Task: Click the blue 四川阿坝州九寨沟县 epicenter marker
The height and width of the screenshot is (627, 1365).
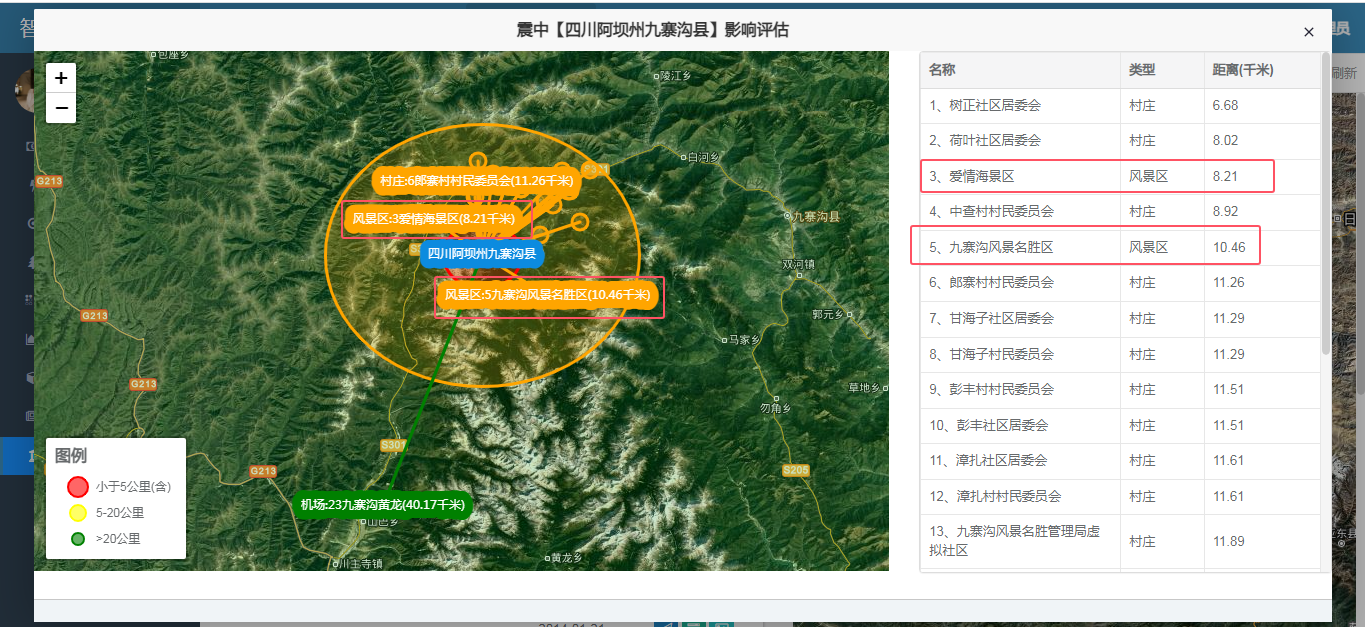Action: tap(482, 254)
